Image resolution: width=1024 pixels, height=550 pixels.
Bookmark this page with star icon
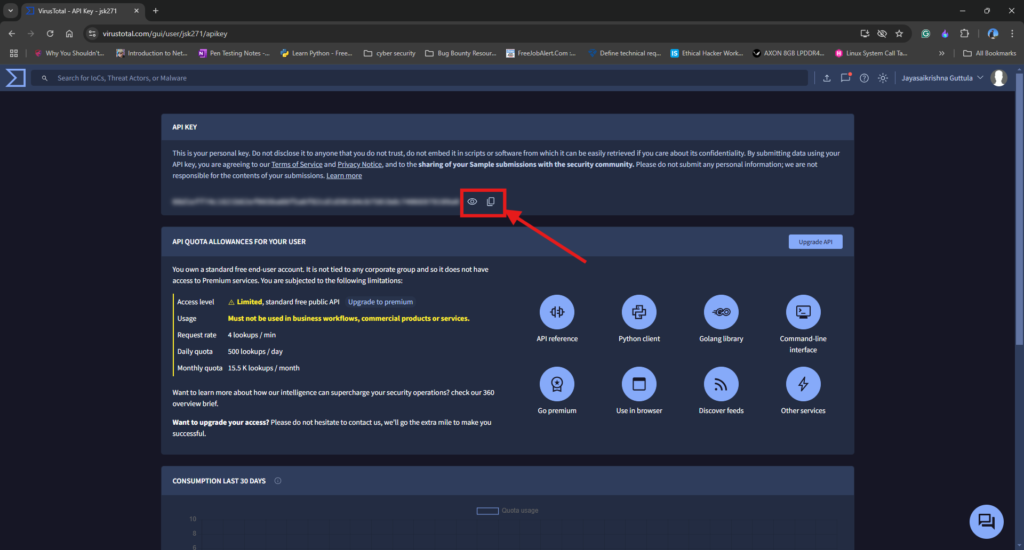[899, 33]
